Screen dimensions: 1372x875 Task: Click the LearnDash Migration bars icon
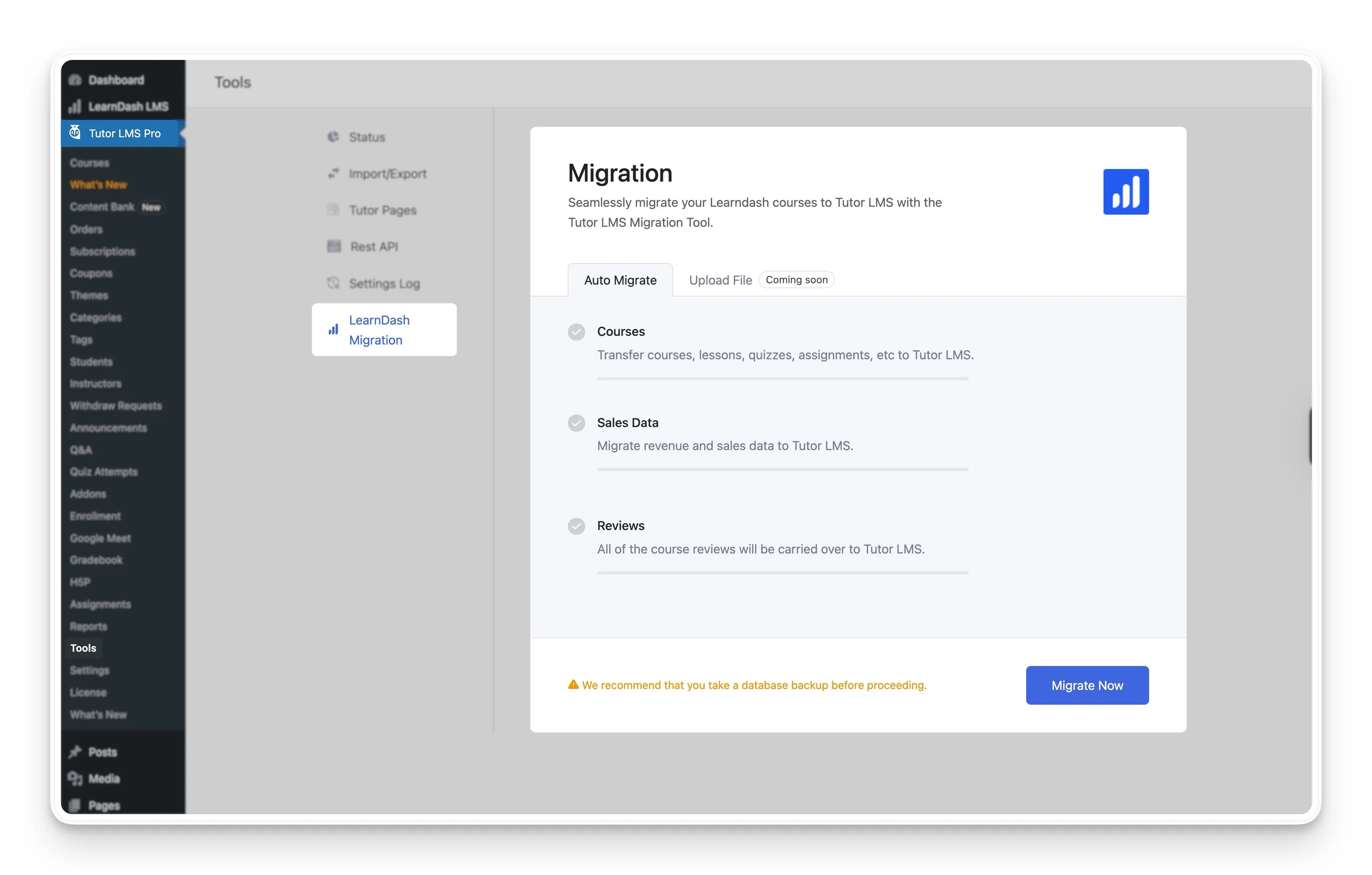[x=333, y=329]
